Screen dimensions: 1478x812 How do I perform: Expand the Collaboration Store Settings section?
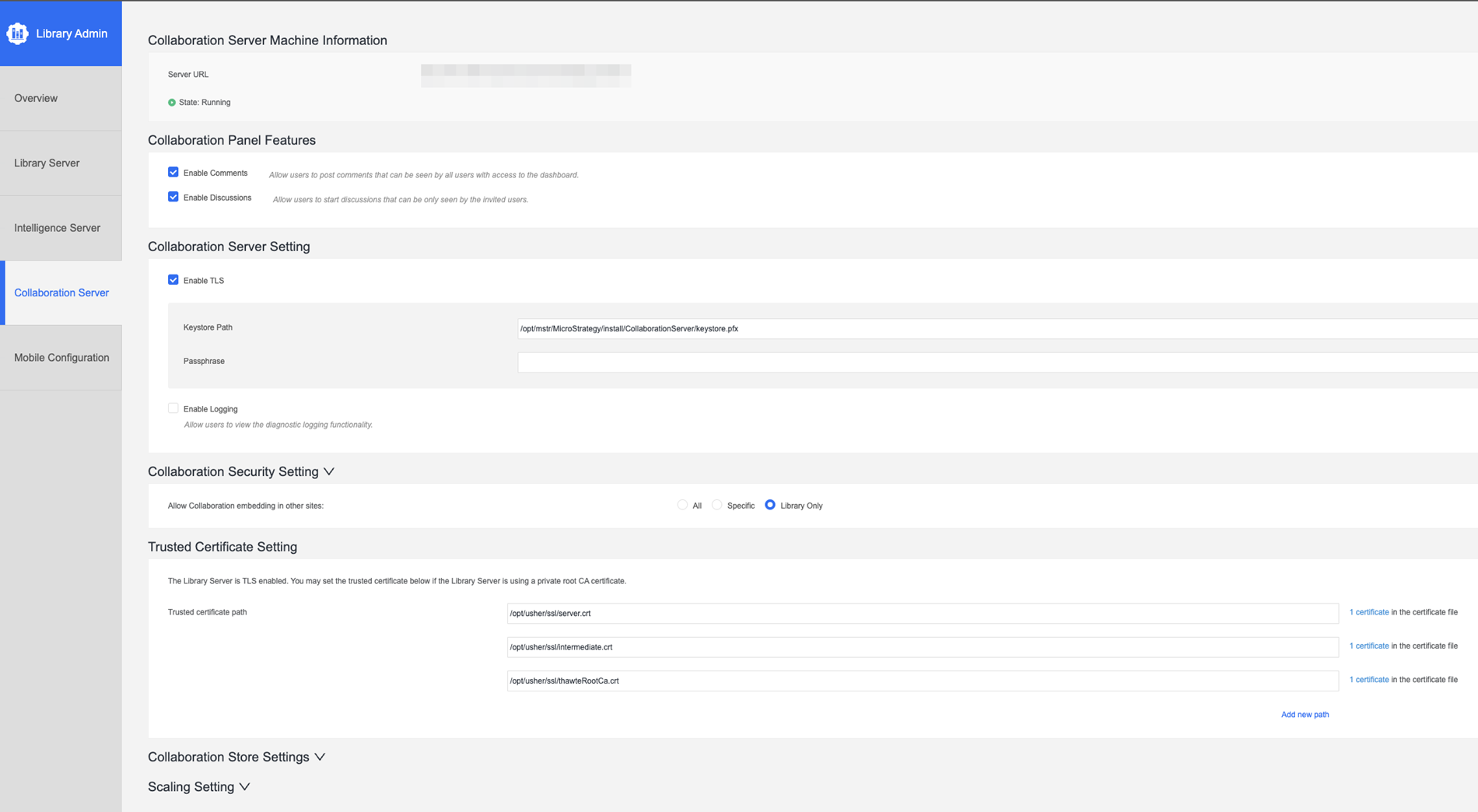click(x=320, y=758)
